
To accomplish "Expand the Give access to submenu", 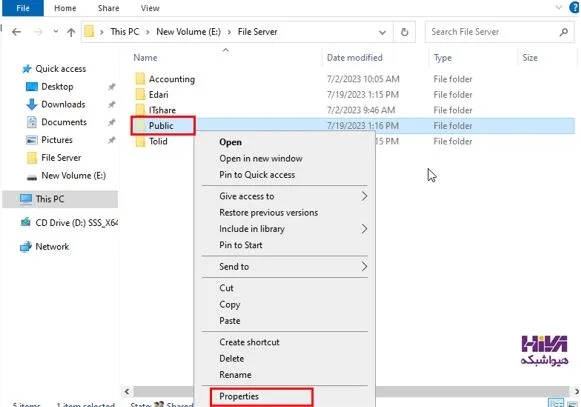I will [x=364, y=196].
